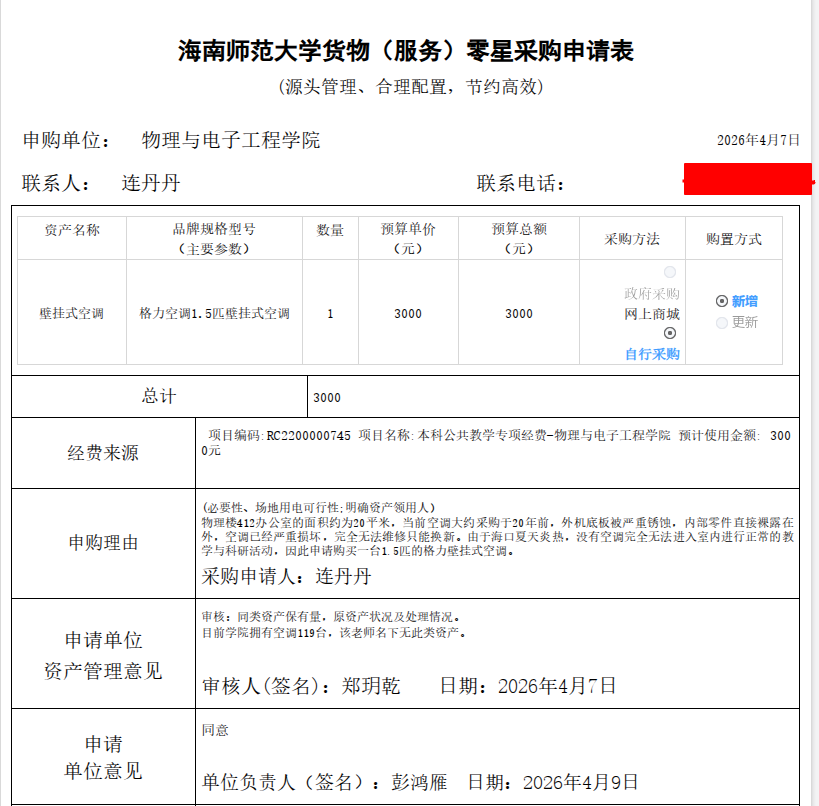Click the 申购单位 name 物理与电子工程学院
Image resolution: width=819 pixels, height=806 pixels.
click(x=231, y=140)
